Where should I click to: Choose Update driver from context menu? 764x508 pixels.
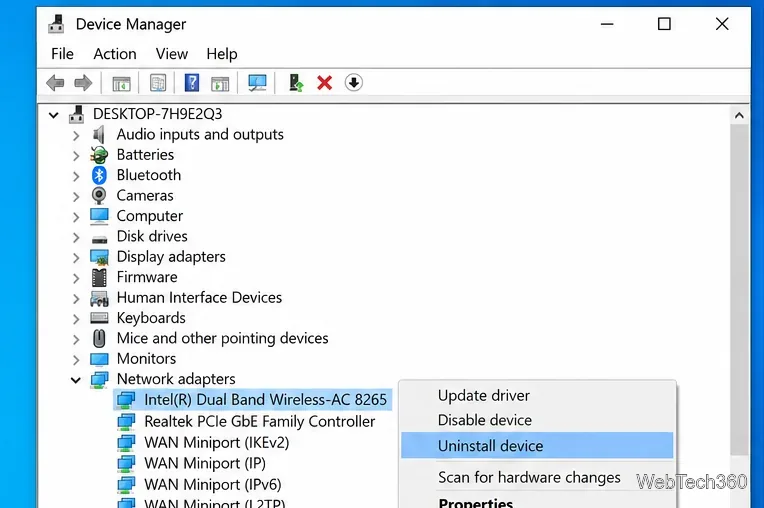click(537, 395)
